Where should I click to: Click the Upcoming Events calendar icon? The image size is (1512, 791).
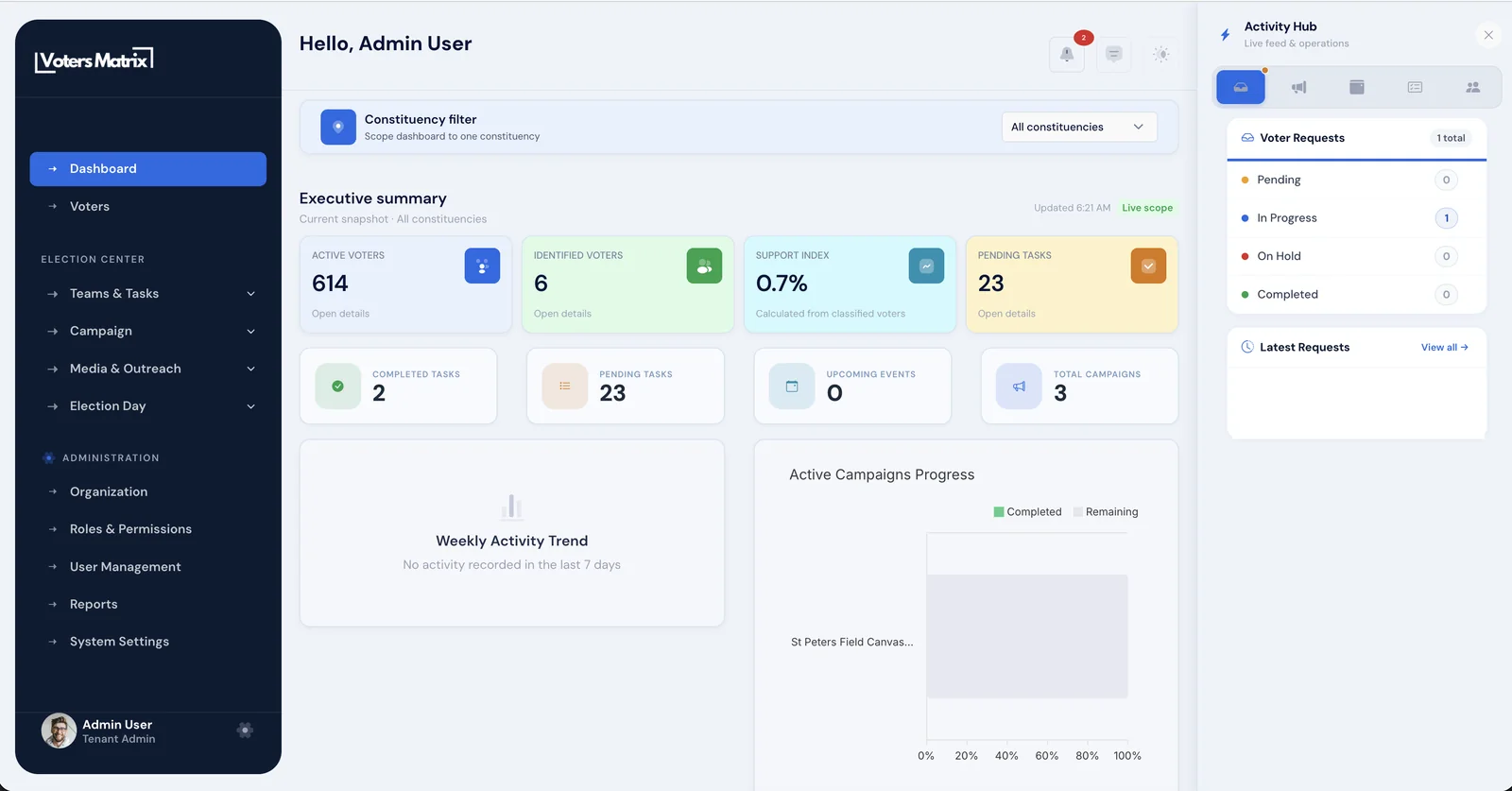[x=792, y=386]
